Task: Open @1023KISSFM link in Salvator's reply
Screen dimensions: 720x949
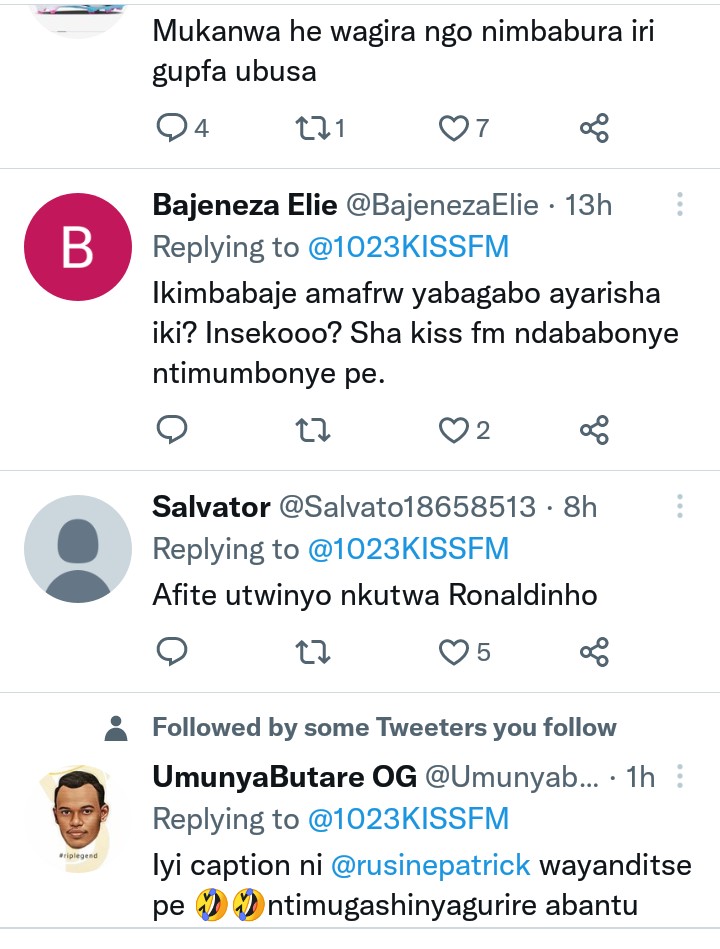Action: click(408, 549)
